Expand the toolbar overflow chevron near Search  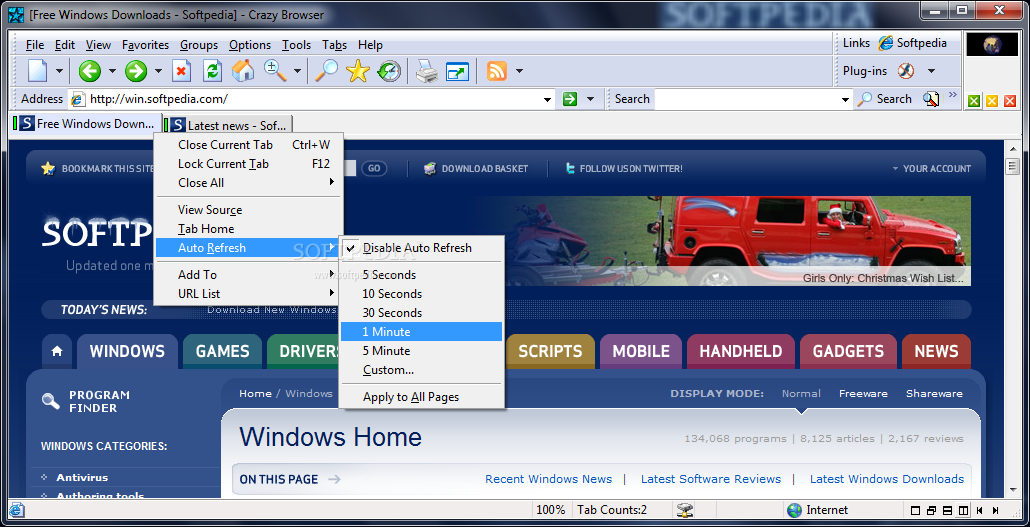coord(952,95)
